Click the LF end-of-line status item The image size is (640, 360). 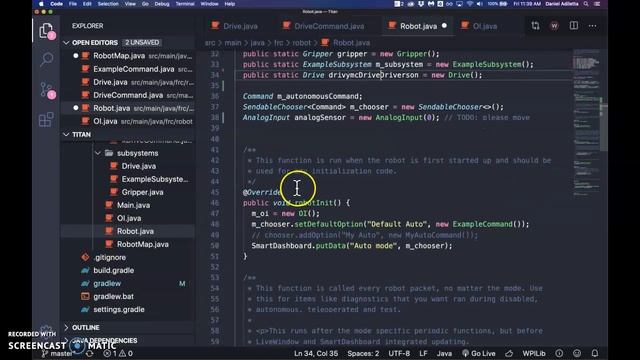pos(423,353)
